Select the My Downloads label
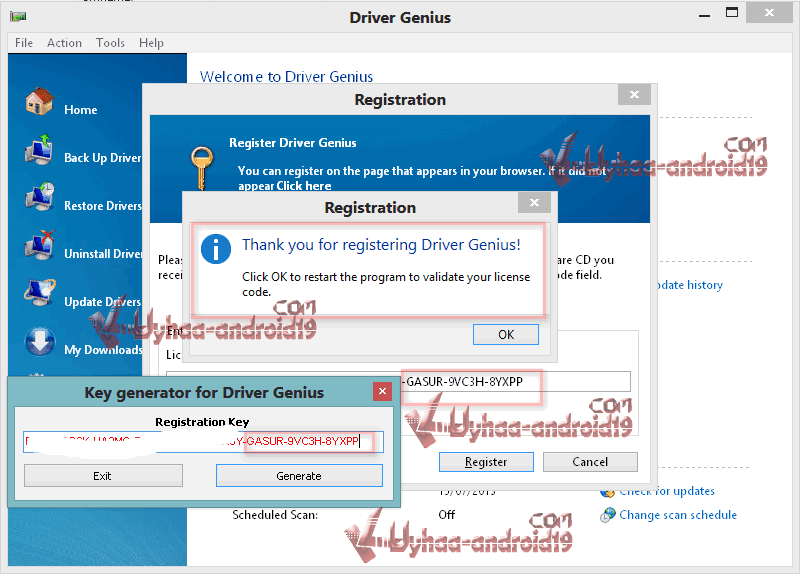 click(x=103, y=350)
